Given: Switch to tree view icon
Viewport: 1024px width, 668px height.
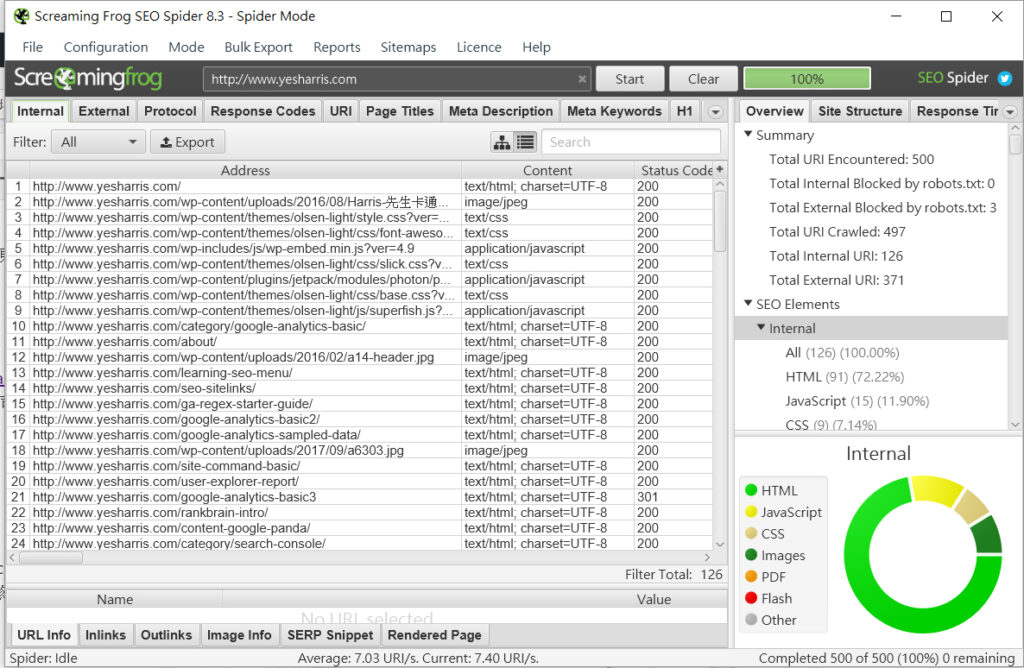Looking at the screenshot, I should (502, 142).
